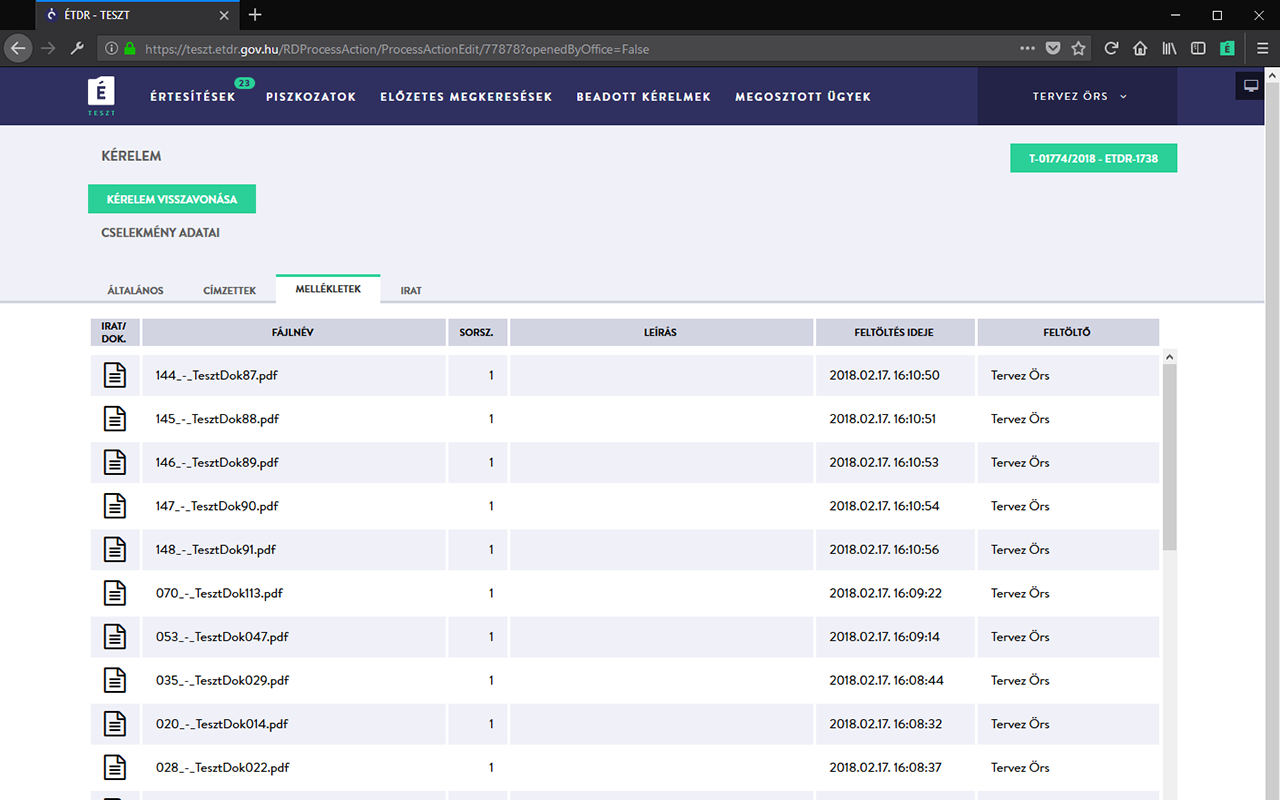Image resolution: width=1280 pixels, height=800 pixels.
Task: Click document icon for 144_-_TesztDok87.pdf
Action: pyautogui.click(x=115, y=376)
